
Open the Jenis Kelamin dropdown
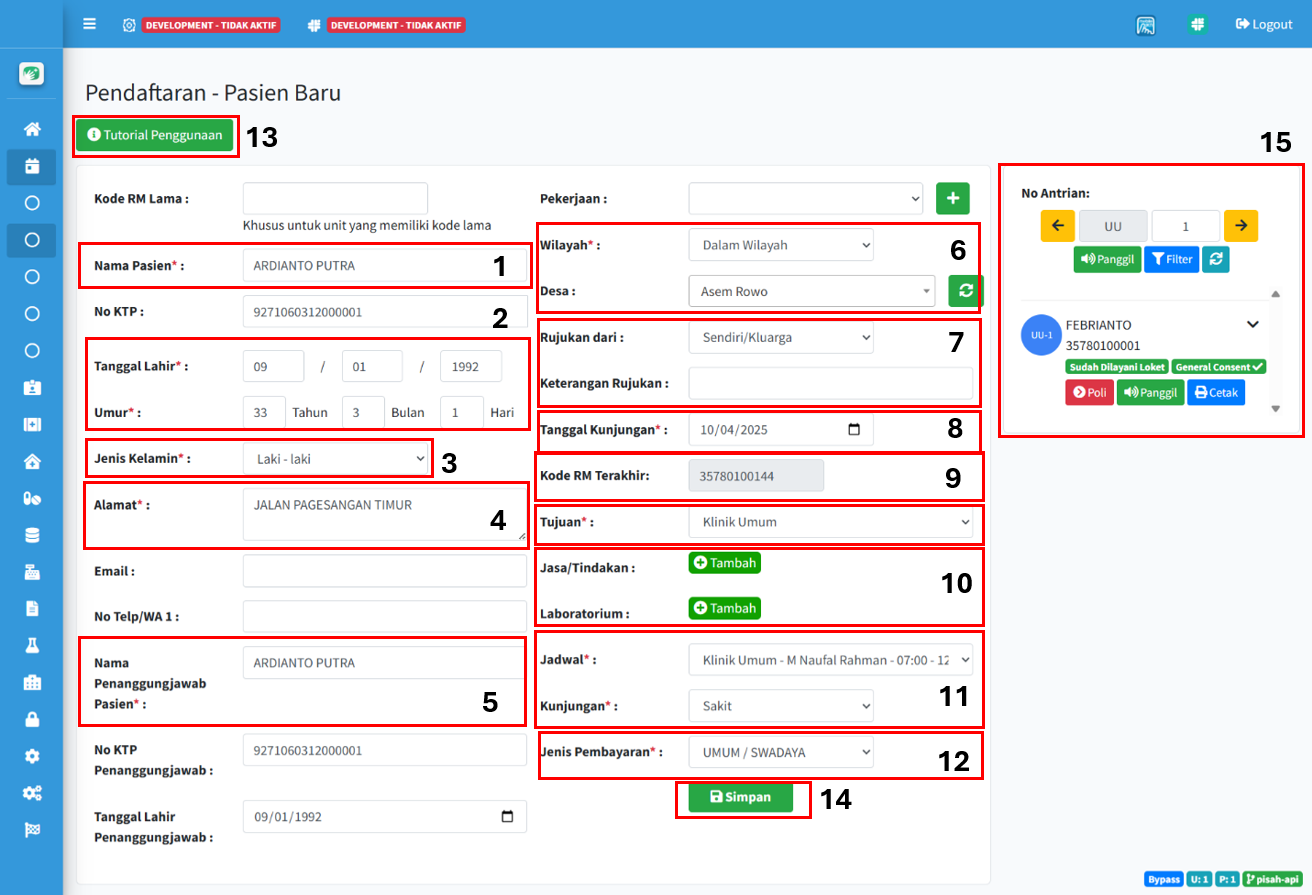click(337, 460)
